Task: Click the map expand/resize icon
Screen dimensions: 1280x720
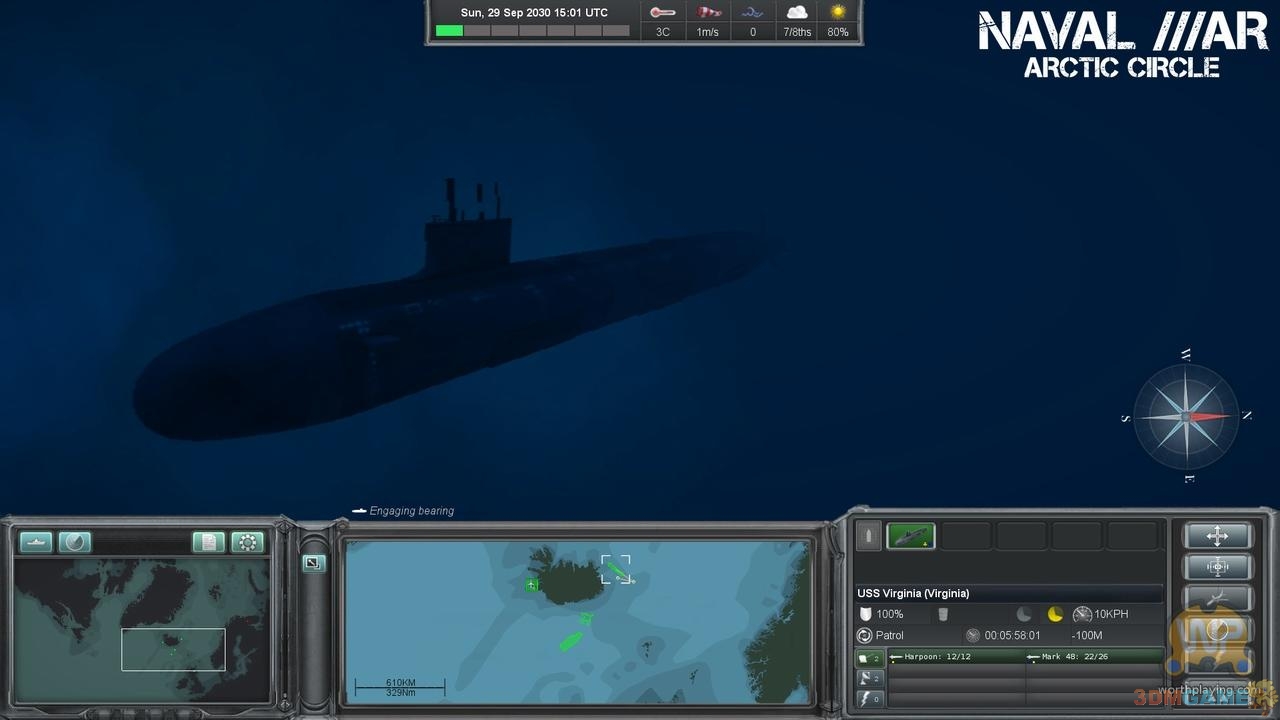Action: click(313, 563)
